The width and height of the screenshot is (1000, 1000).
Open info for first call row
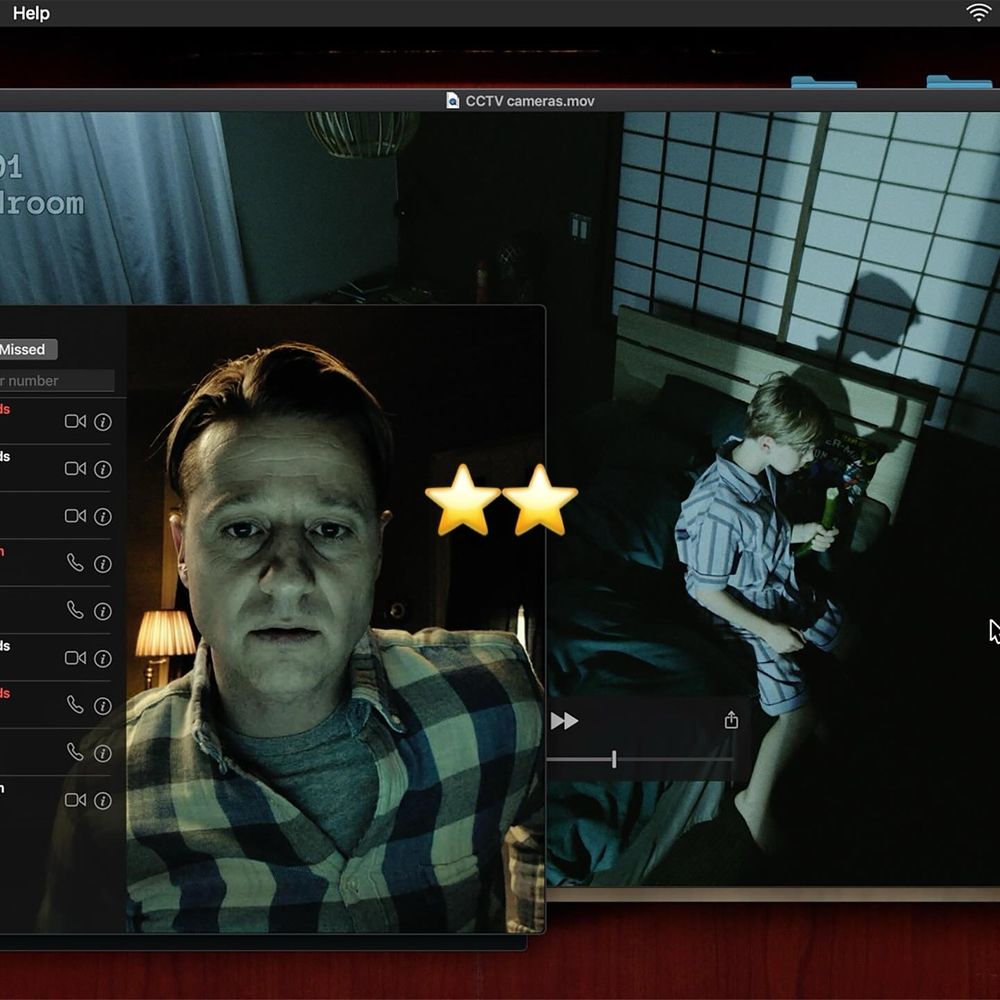tap(103, 422)
